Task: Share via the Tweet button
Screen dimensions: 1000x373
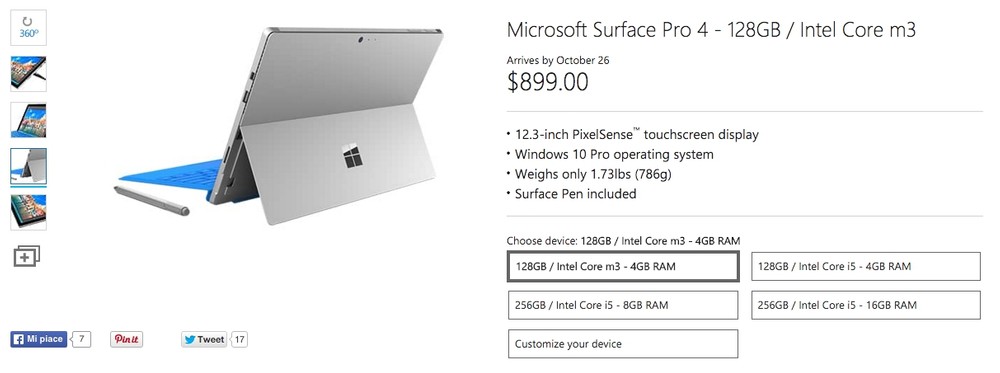Action: (x=205, y=339)
